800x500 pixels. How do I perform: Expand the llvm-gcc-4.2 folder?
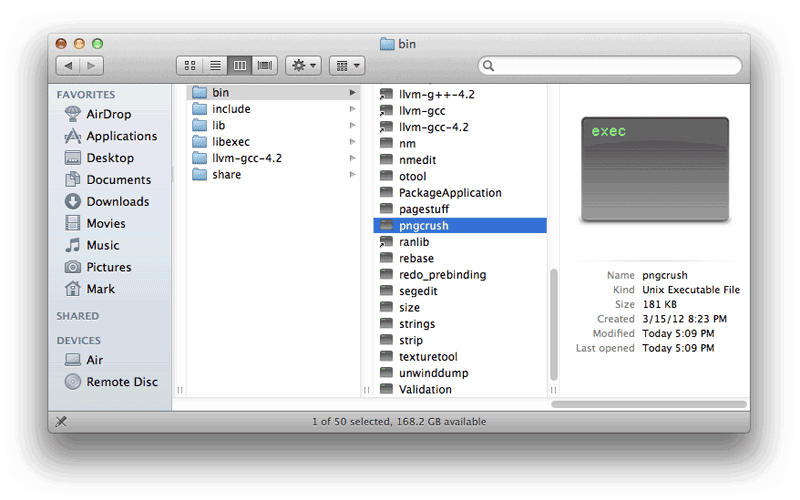click(246, 158)
